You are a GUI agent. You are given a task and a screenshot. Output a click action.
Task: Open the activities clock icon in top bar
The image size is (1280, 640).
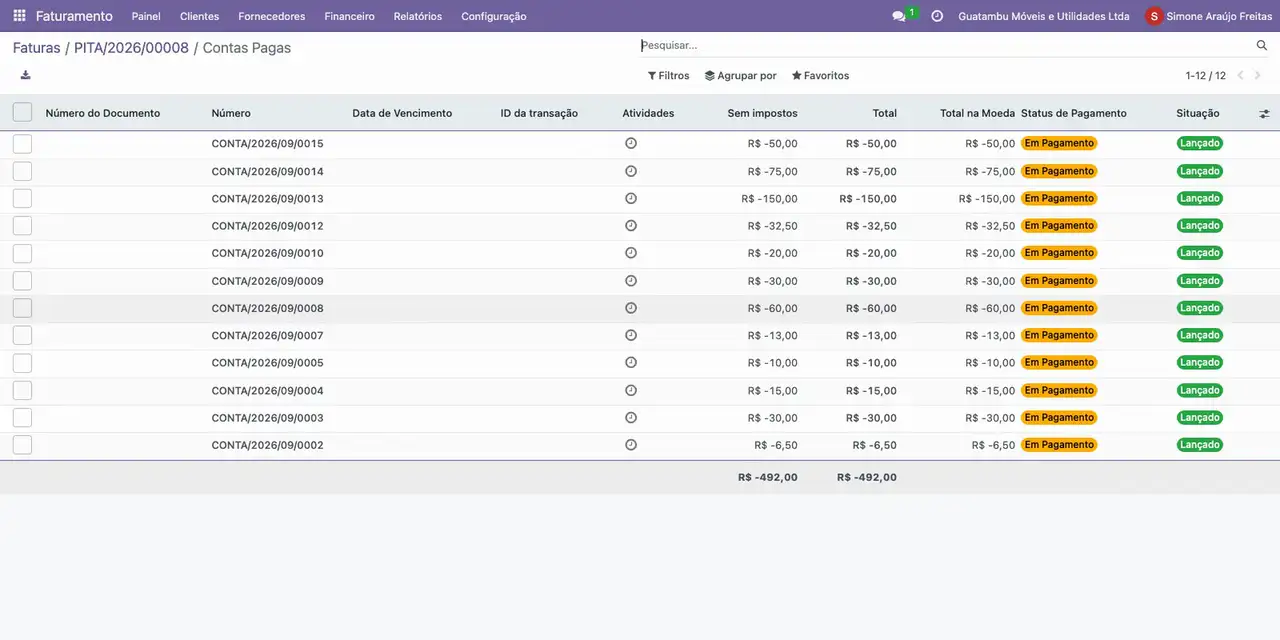[937, 16]
